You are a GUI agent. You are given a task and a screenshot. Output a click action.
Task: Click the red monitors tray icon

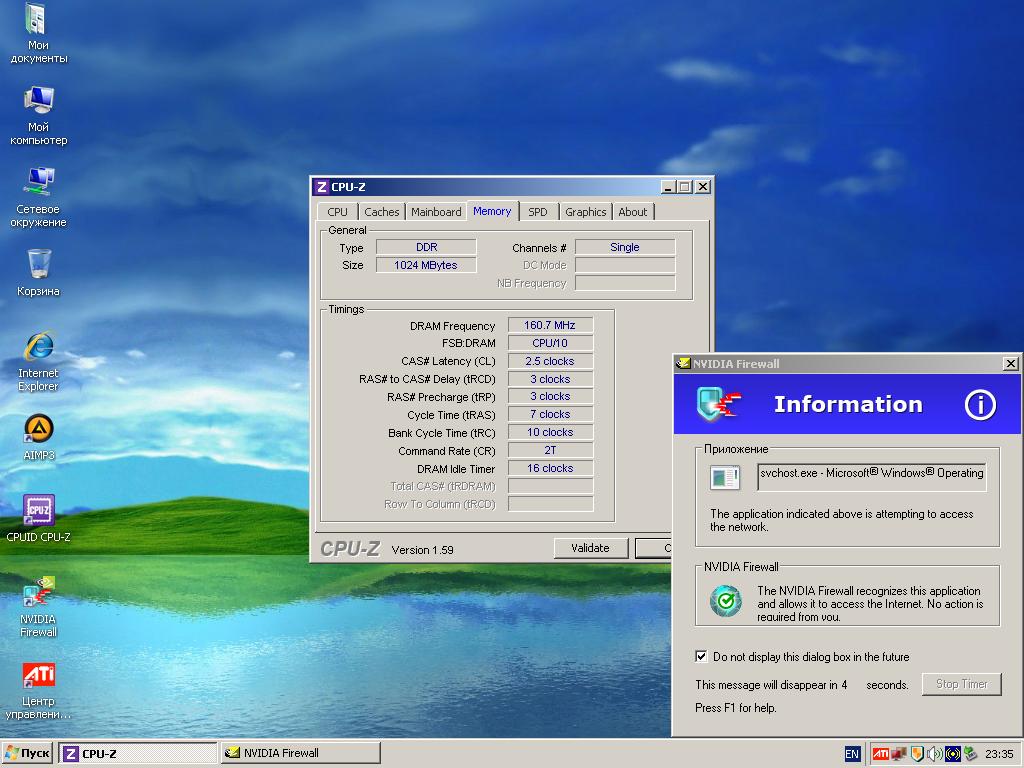click(899, 754)
